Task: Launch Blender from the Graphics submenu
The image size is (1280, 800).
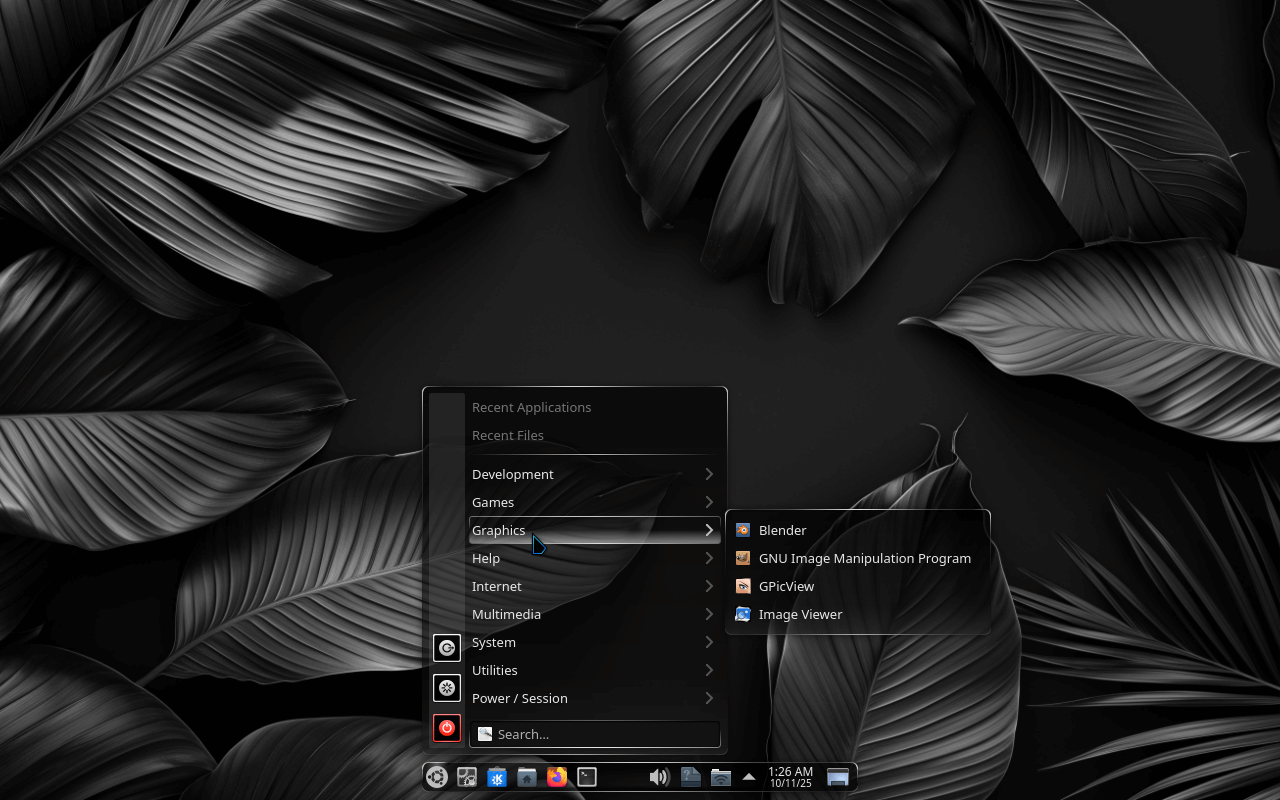Action: click(x=782, y=530)
